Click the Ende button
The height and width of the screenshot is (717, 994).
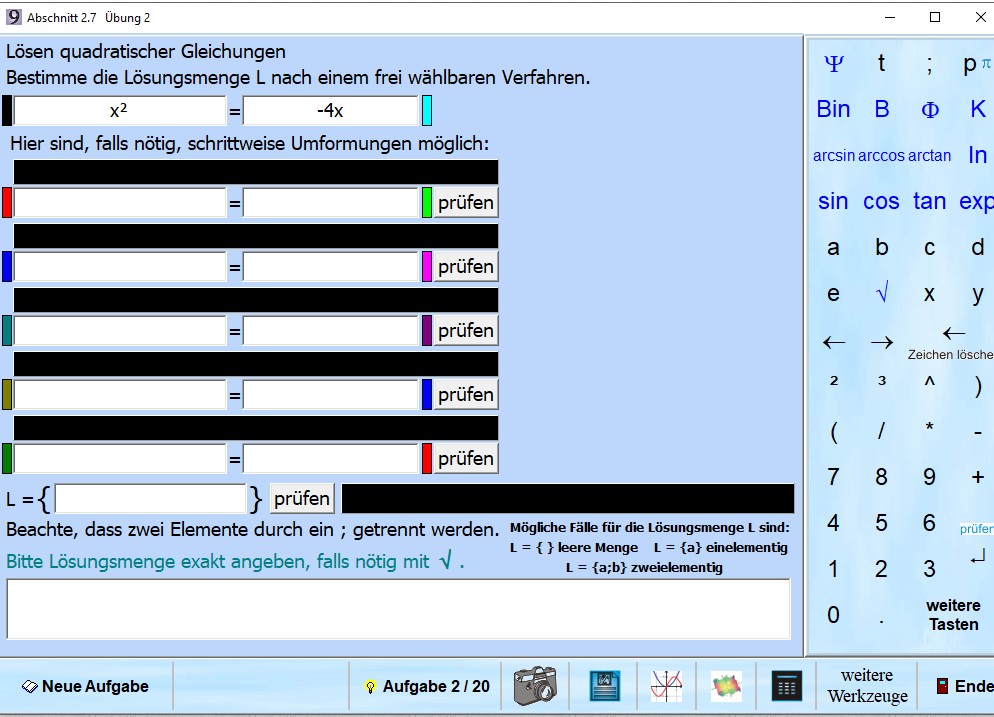click(965, 686)
